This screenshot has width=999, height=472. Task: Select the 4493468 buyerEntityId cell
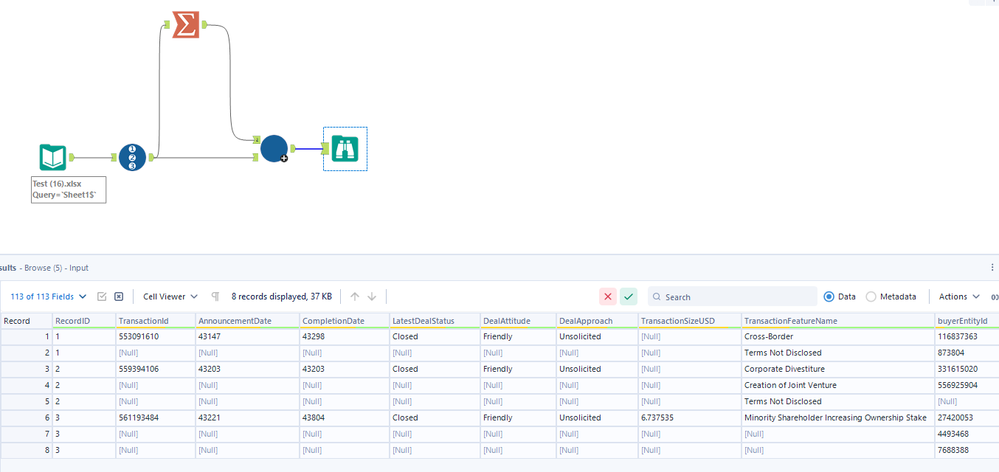pos(967,434)
